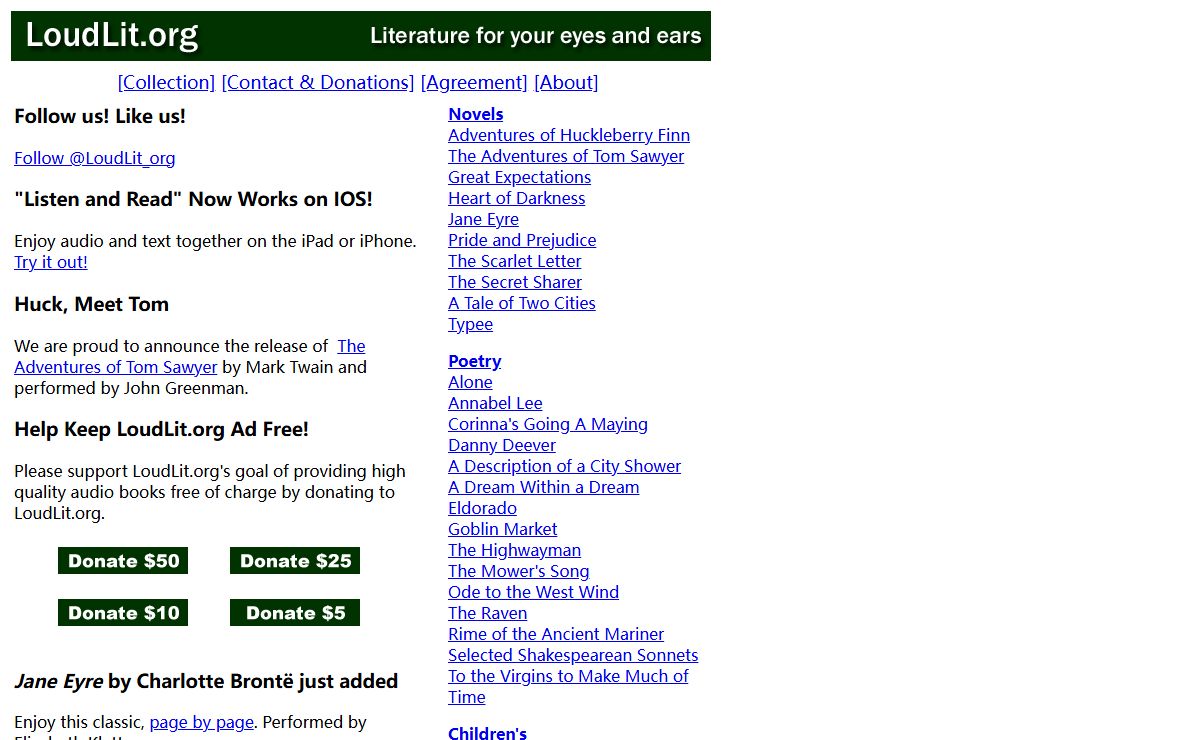This screenshot has width=1200, height=740.
Task: Open the Children's category heading
Action: [488, 733]
